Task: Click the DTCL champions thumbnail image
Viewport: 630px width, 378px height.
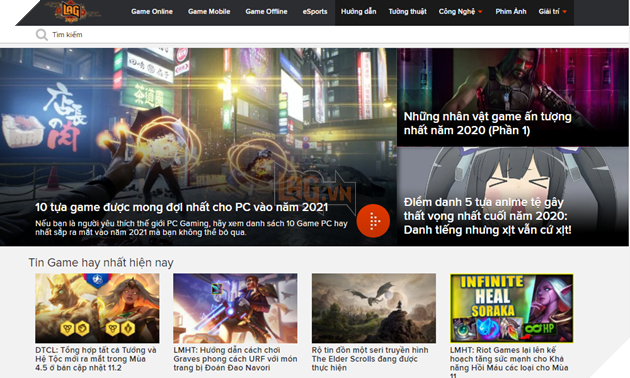Action: pyautogui.click(x=97, y=308)
